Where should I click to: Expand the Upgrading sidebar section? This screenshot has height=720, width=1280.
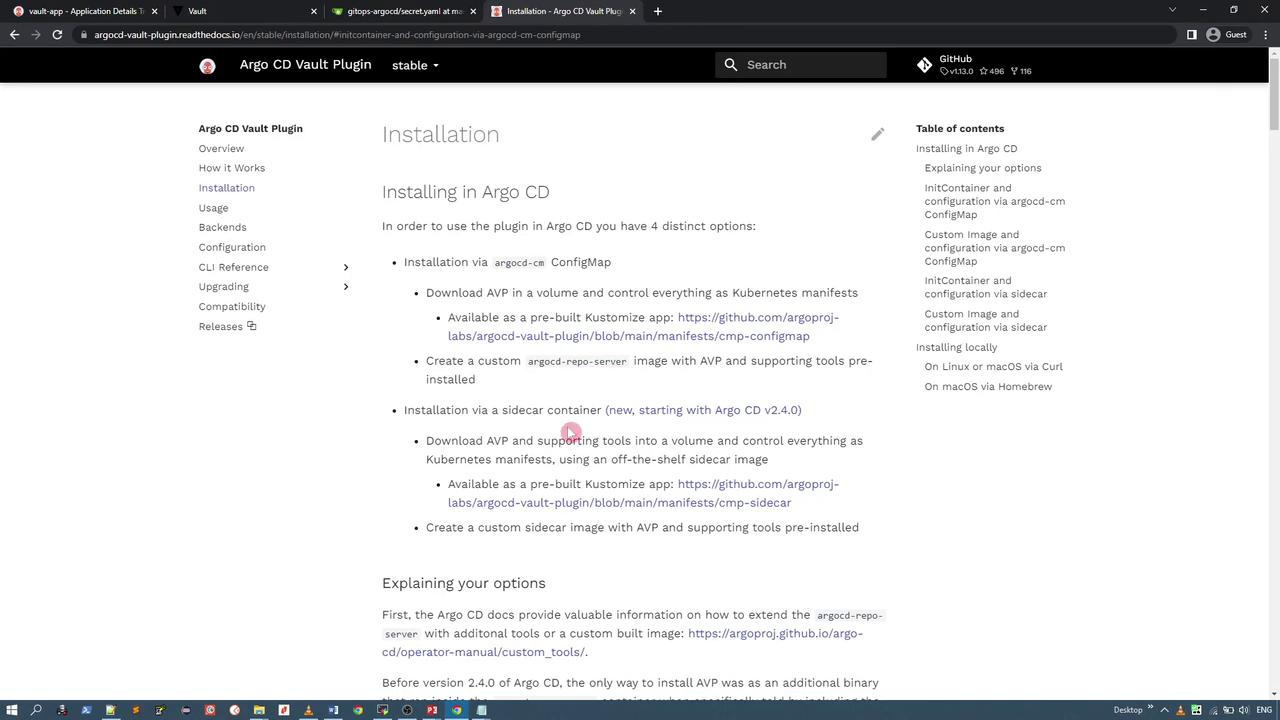(346, 287)
